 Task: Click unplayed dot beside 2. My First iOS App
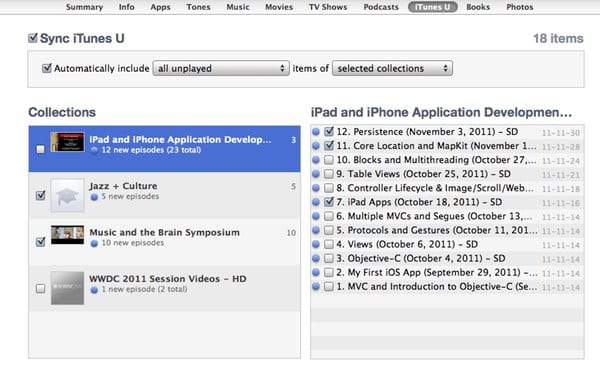click(x=316, y=272)
